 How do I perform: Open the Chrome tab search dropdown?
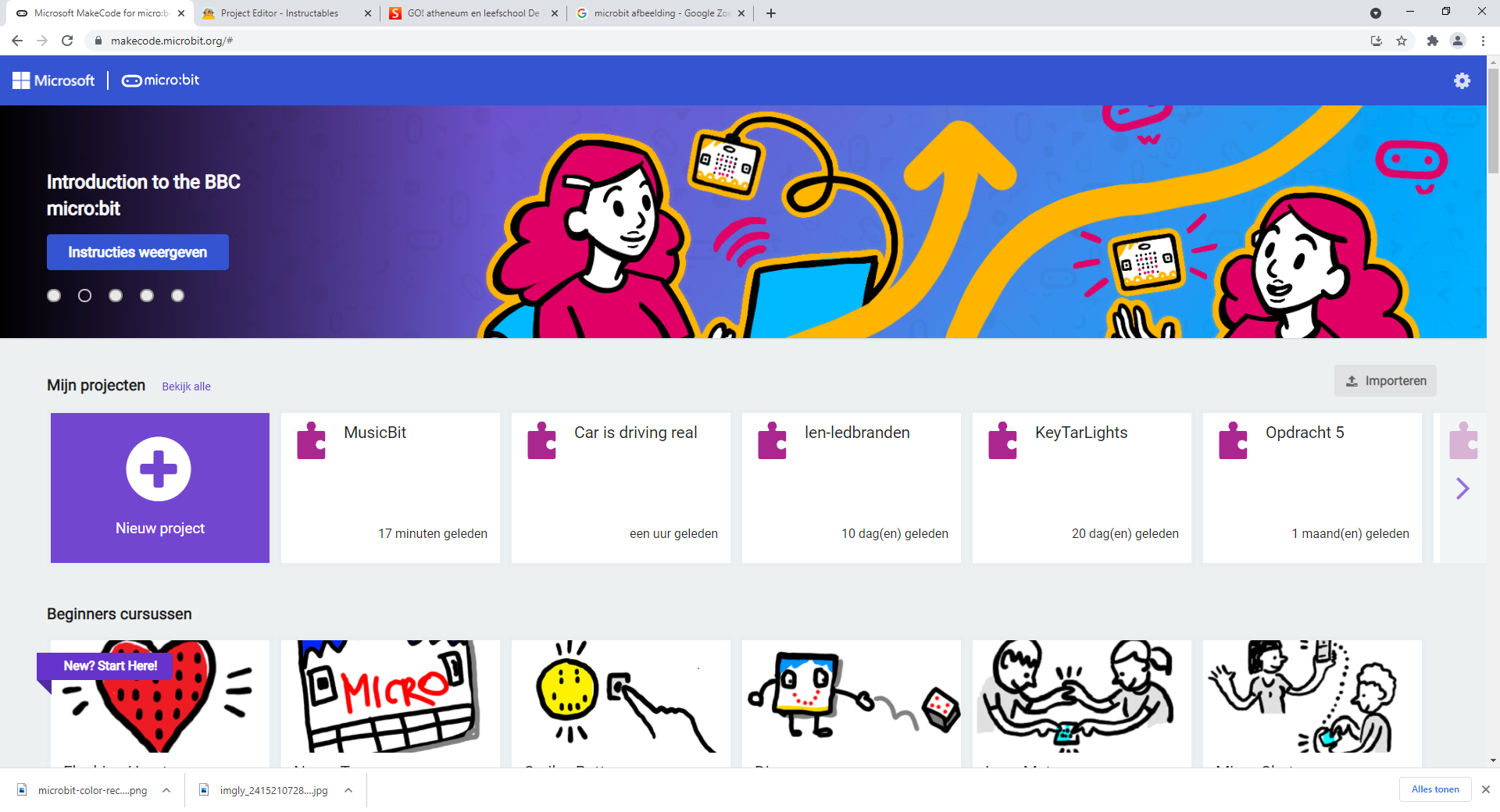click(1376, 13)
